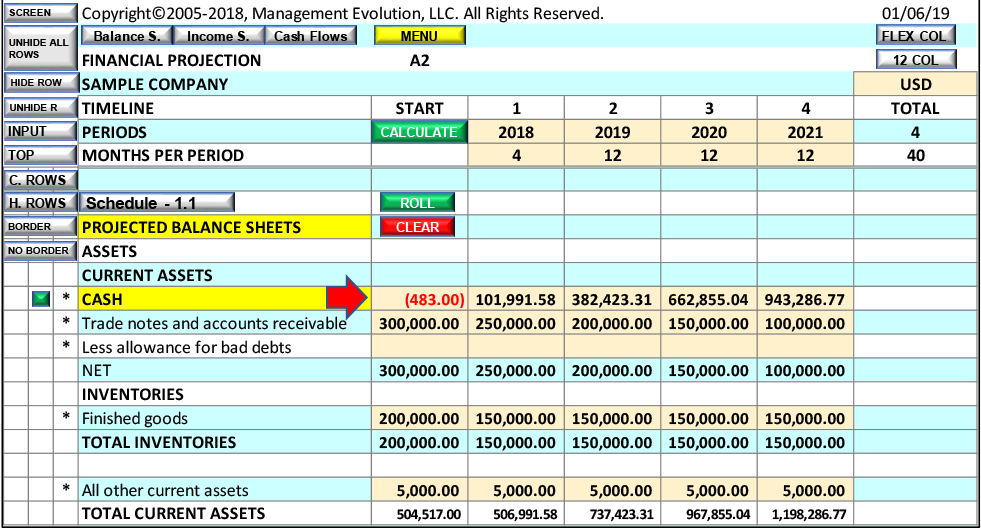Select the USD currency cell
This screenshot has height=532, width=981.
point(915,84)
